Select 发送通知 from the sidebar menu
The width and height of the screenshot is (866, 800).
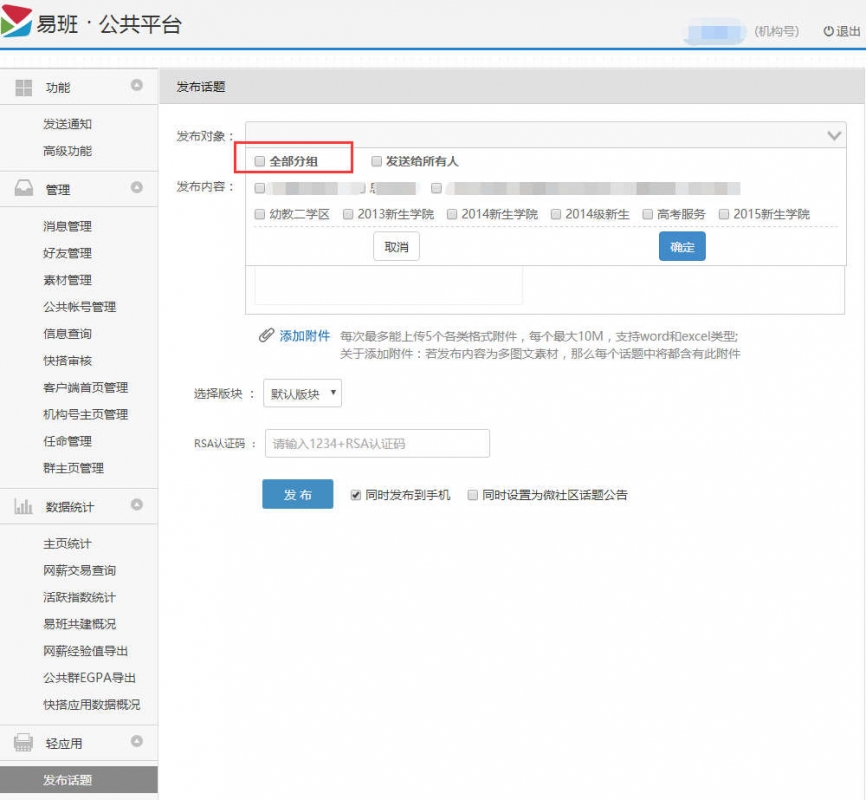(x=67, y=124)
